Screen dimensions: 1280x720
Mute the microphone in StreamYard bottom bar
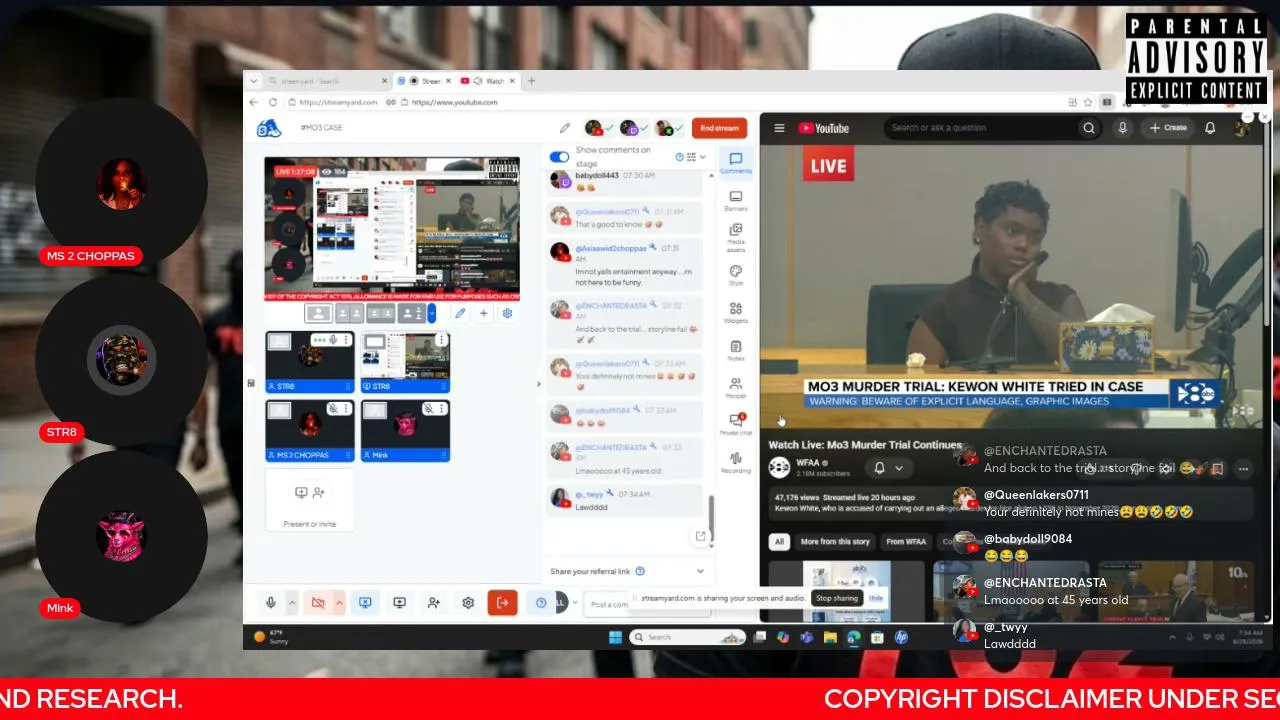tap(271, 602)
